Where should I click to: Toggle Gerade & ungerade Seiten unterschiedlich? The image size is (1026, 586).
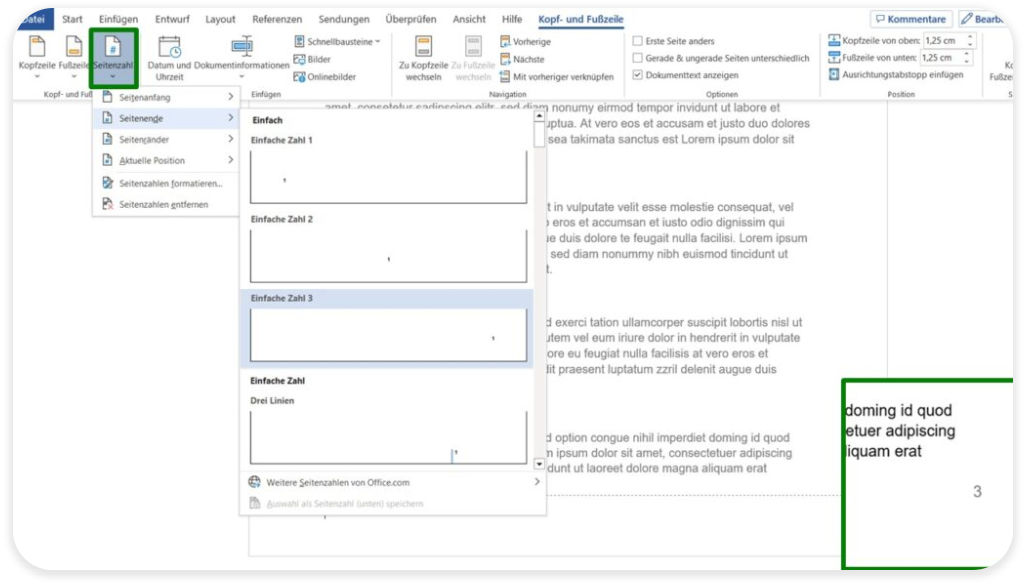click(x=637, y=58)
